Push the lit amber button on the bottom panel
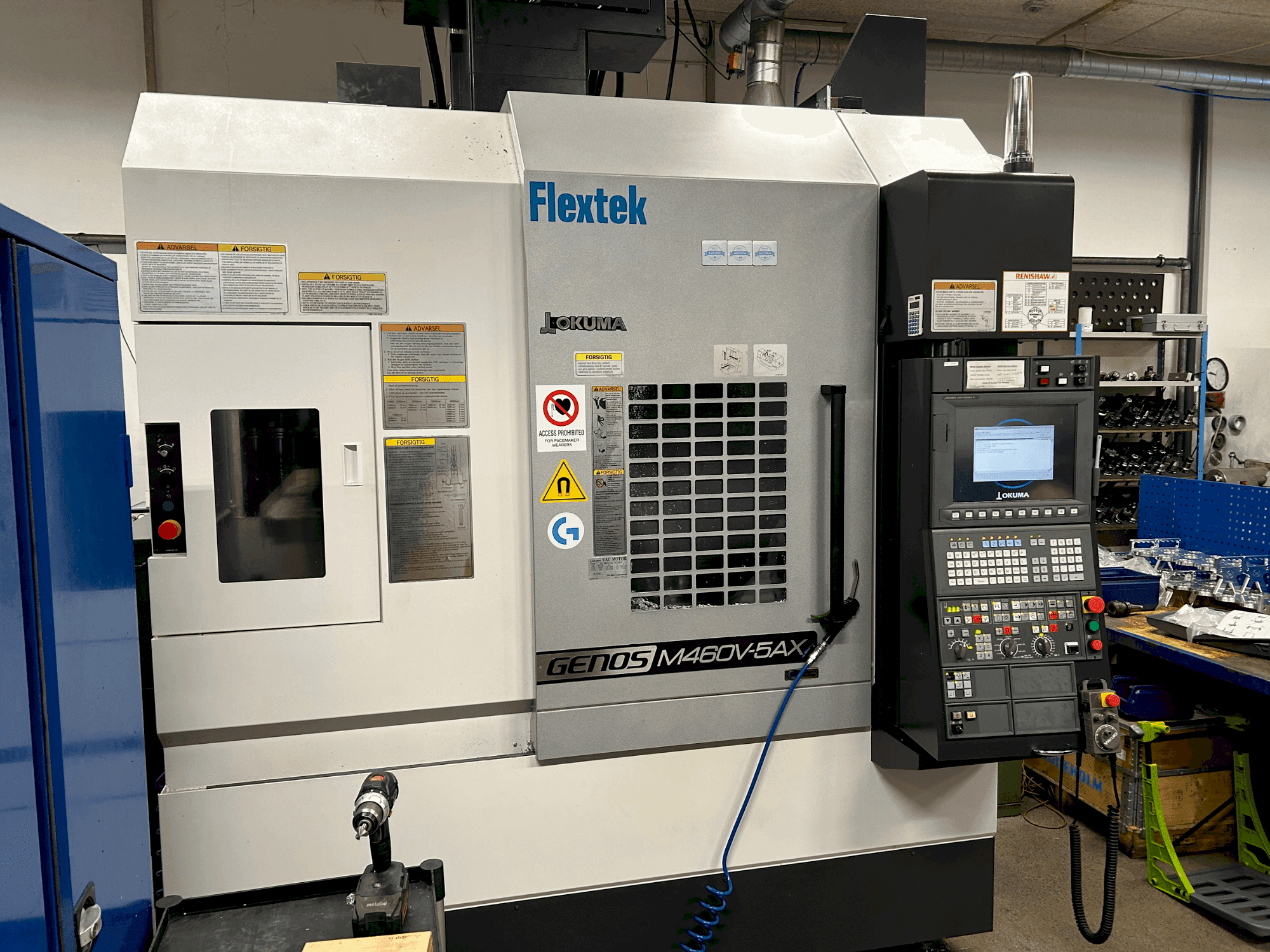The image size is (1270, 952). click(971, 715)
